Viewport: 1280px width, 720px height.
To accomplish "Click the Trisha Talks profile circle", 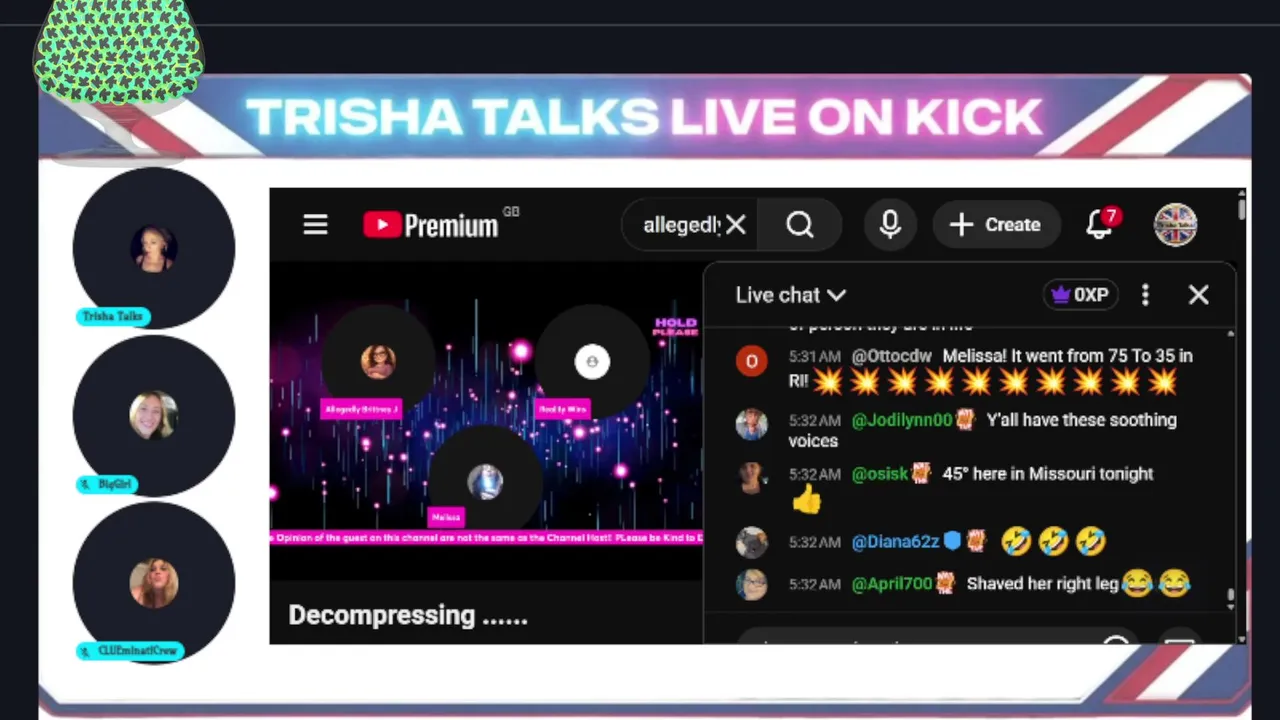I will click(154, 248).
